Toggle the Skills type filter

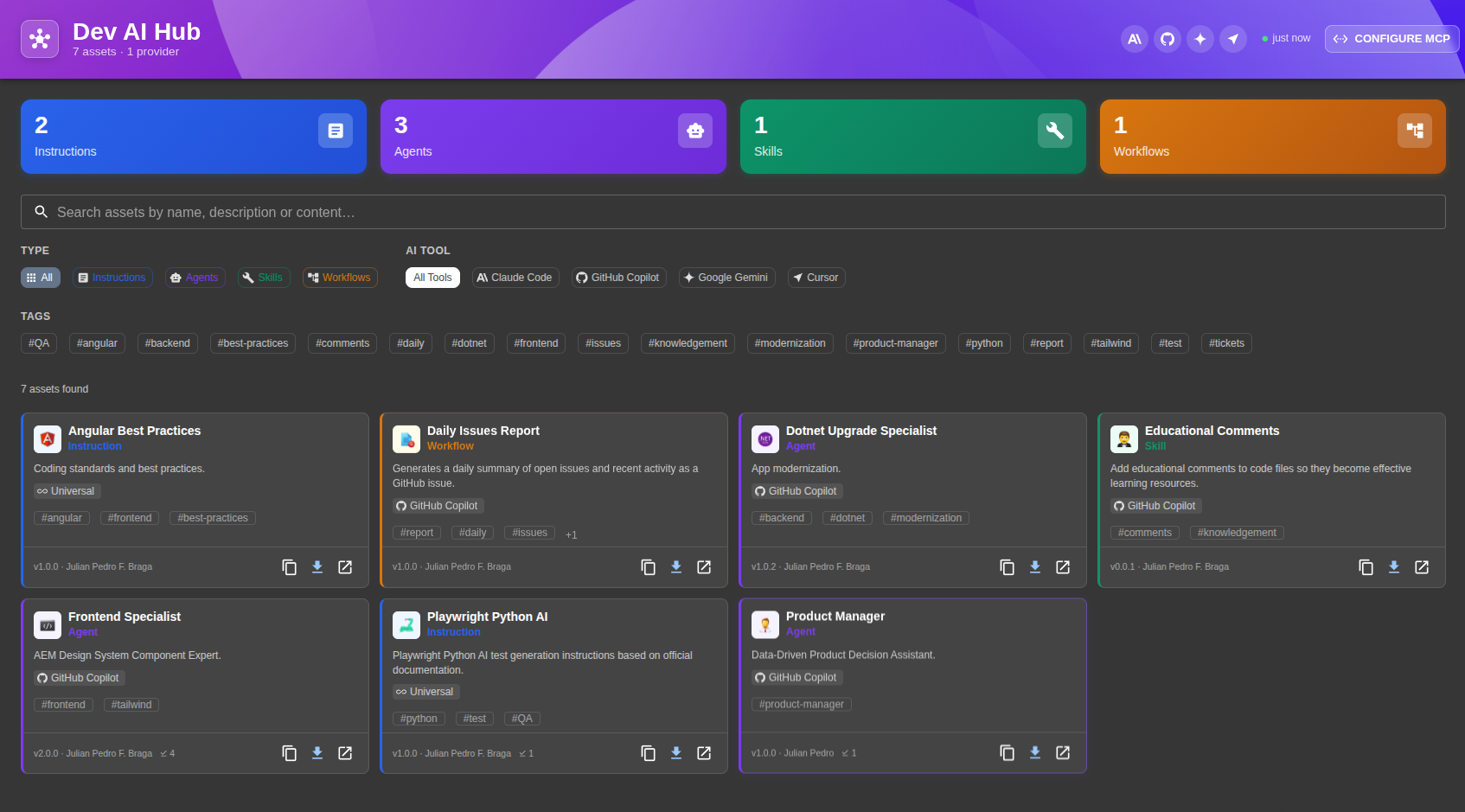(263, 278)
